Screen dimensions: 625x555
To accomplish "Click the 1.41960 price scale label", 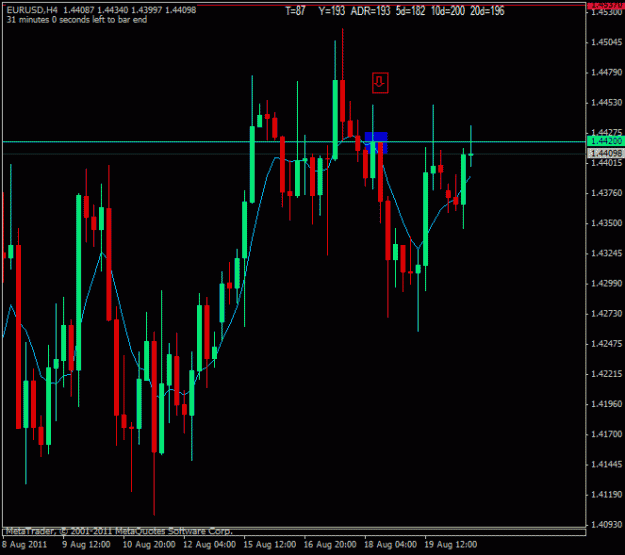I will pos(606,404).
